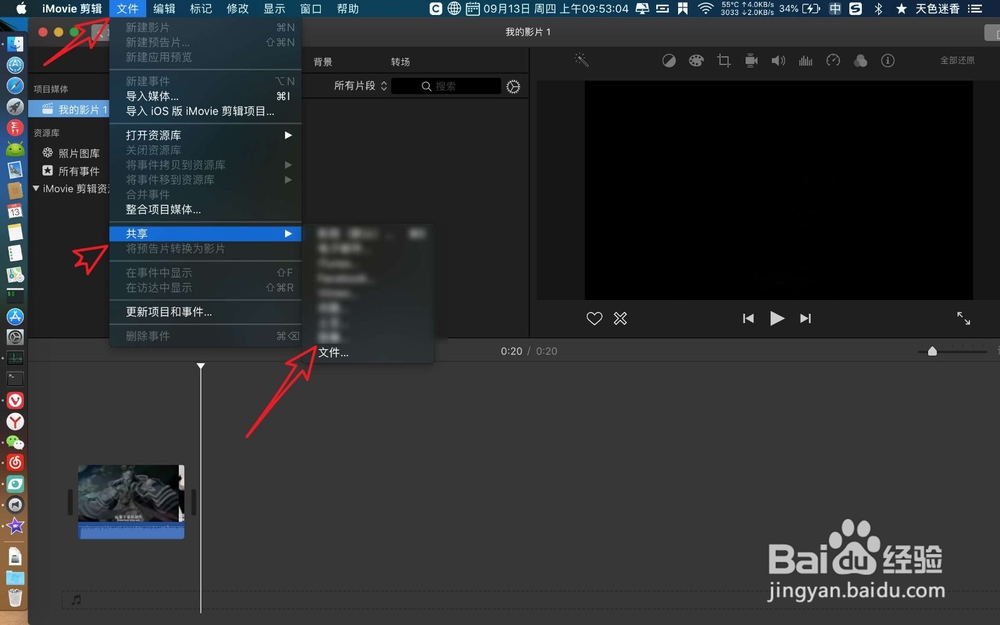
Task: Open media search settings via gear icon
Action: [513, 86]
